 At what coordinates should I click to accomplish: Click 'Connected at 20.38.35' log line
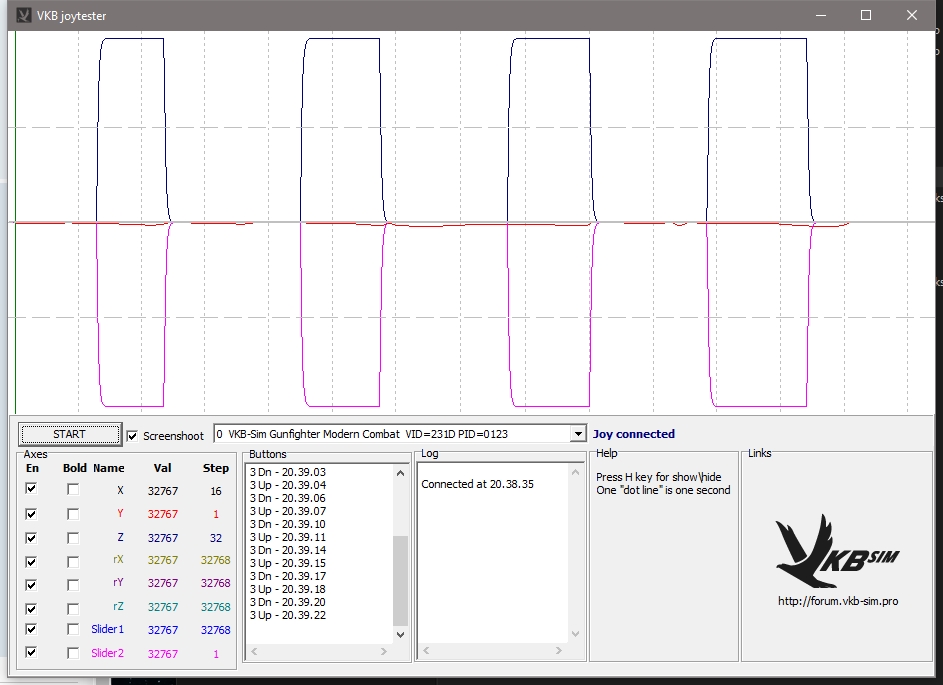[x=478, y=484]
